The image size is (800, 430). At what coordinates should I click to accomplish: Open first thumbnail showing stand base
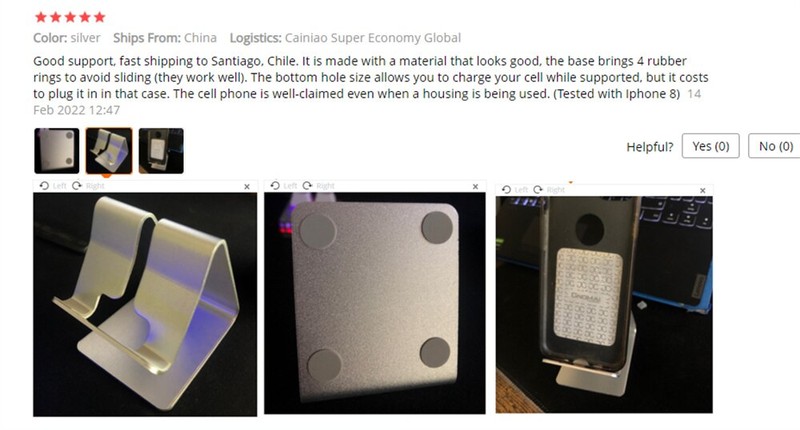click(x=57, y=151)
